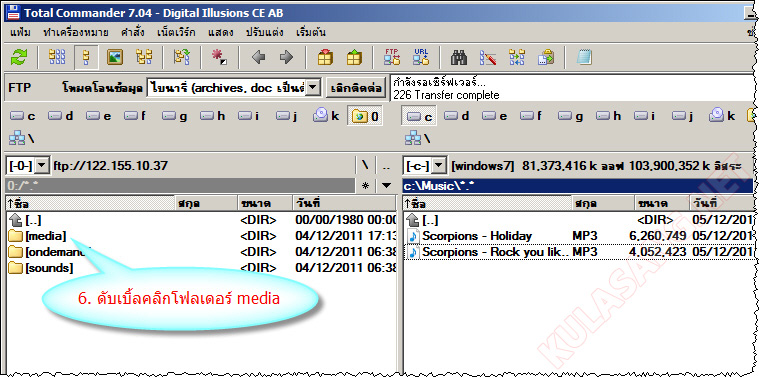Select drive e in the right panel

pyautogui.click(x=495, y=116)
